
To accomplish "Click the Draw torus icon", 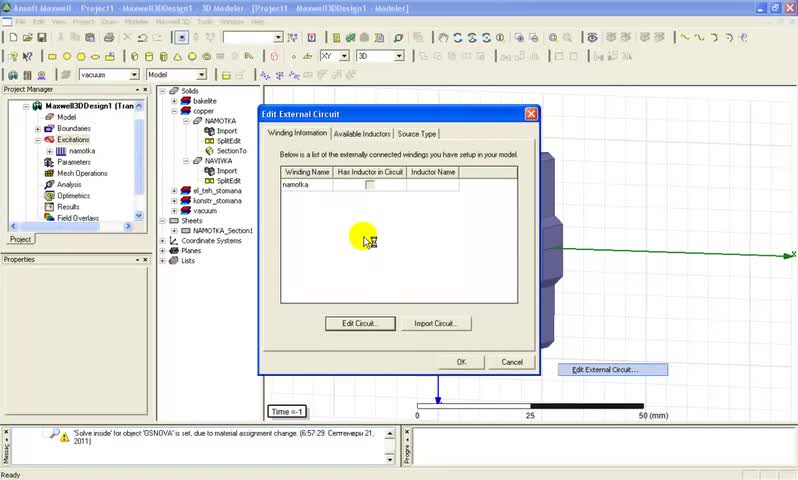I will [x=207, y=57].
